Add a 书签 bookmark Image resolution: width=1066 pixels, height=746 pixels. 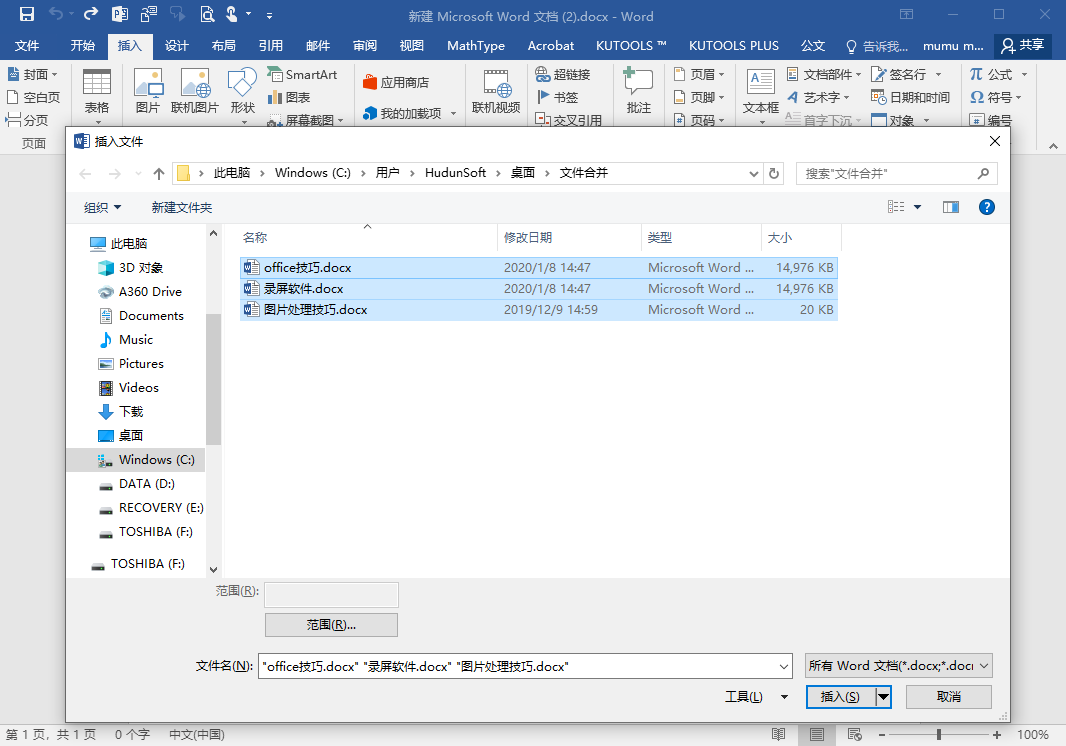point(557,97)
